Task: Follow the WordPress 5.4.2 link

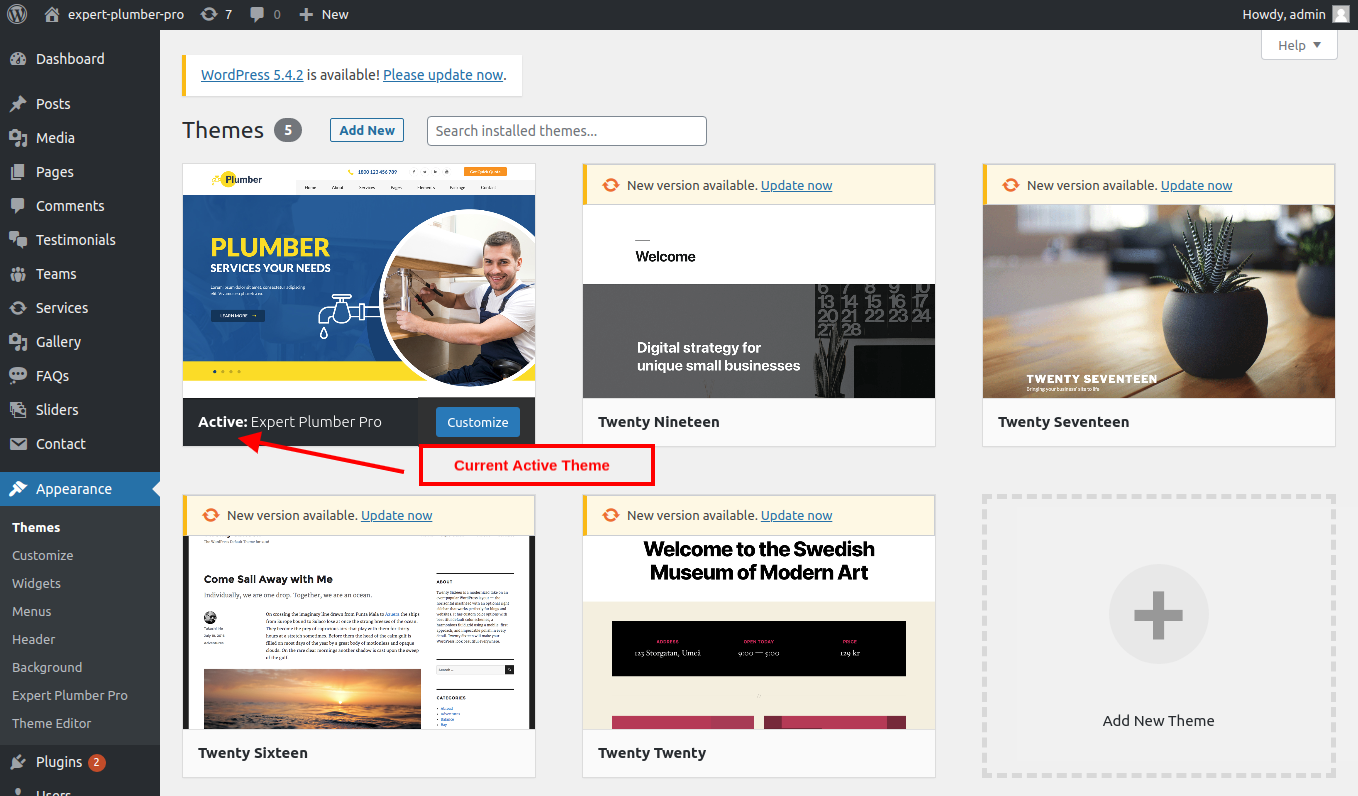Action: click(x=252, y=74)
